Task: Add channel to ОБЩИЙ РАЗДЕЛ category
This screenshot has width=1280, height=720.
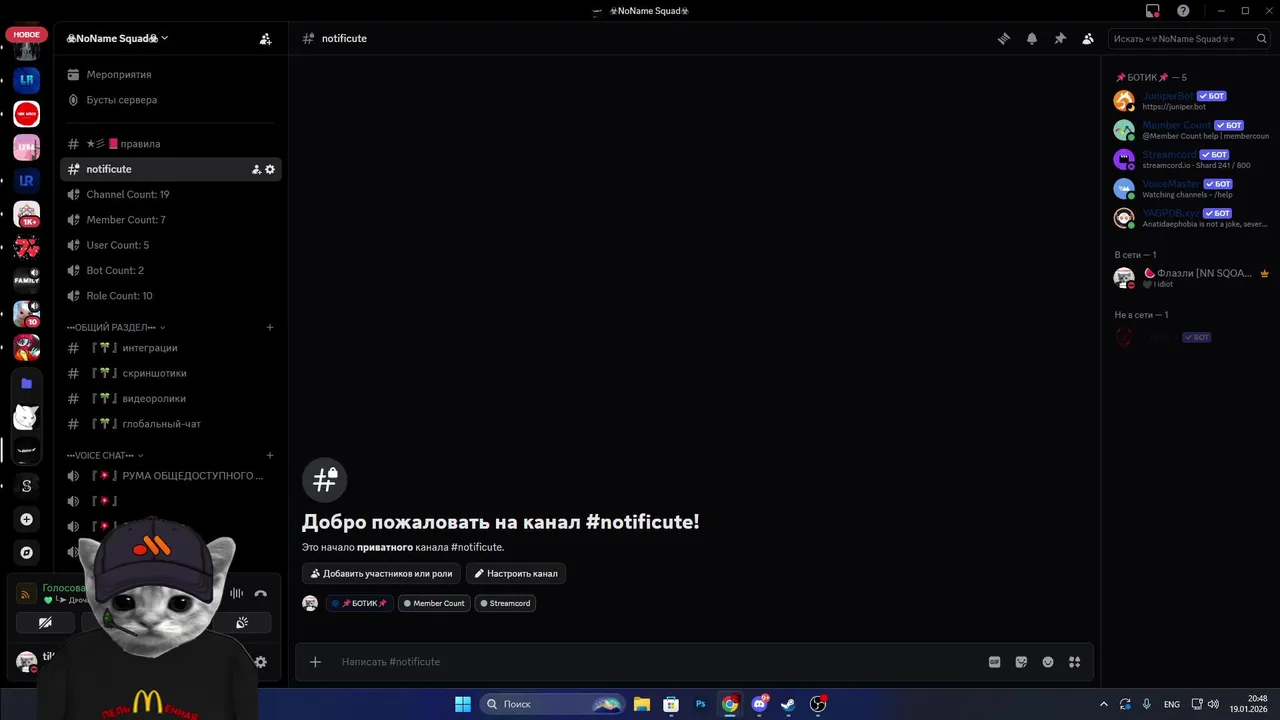Action: tap(270, 327)
